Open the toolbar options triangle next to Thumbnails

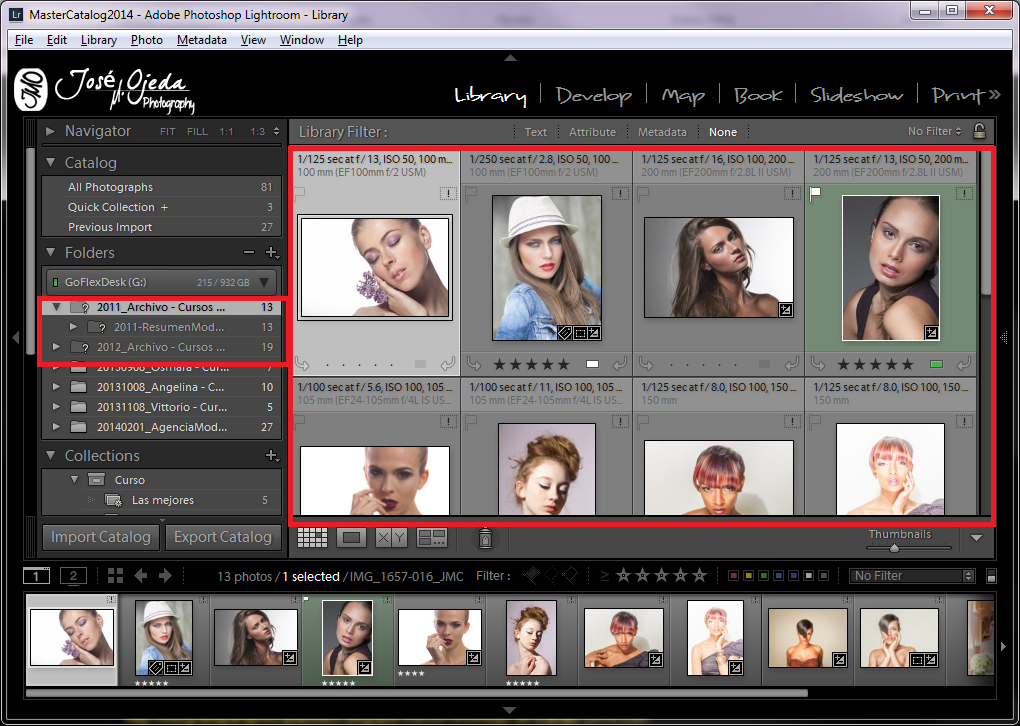point(976,538)
